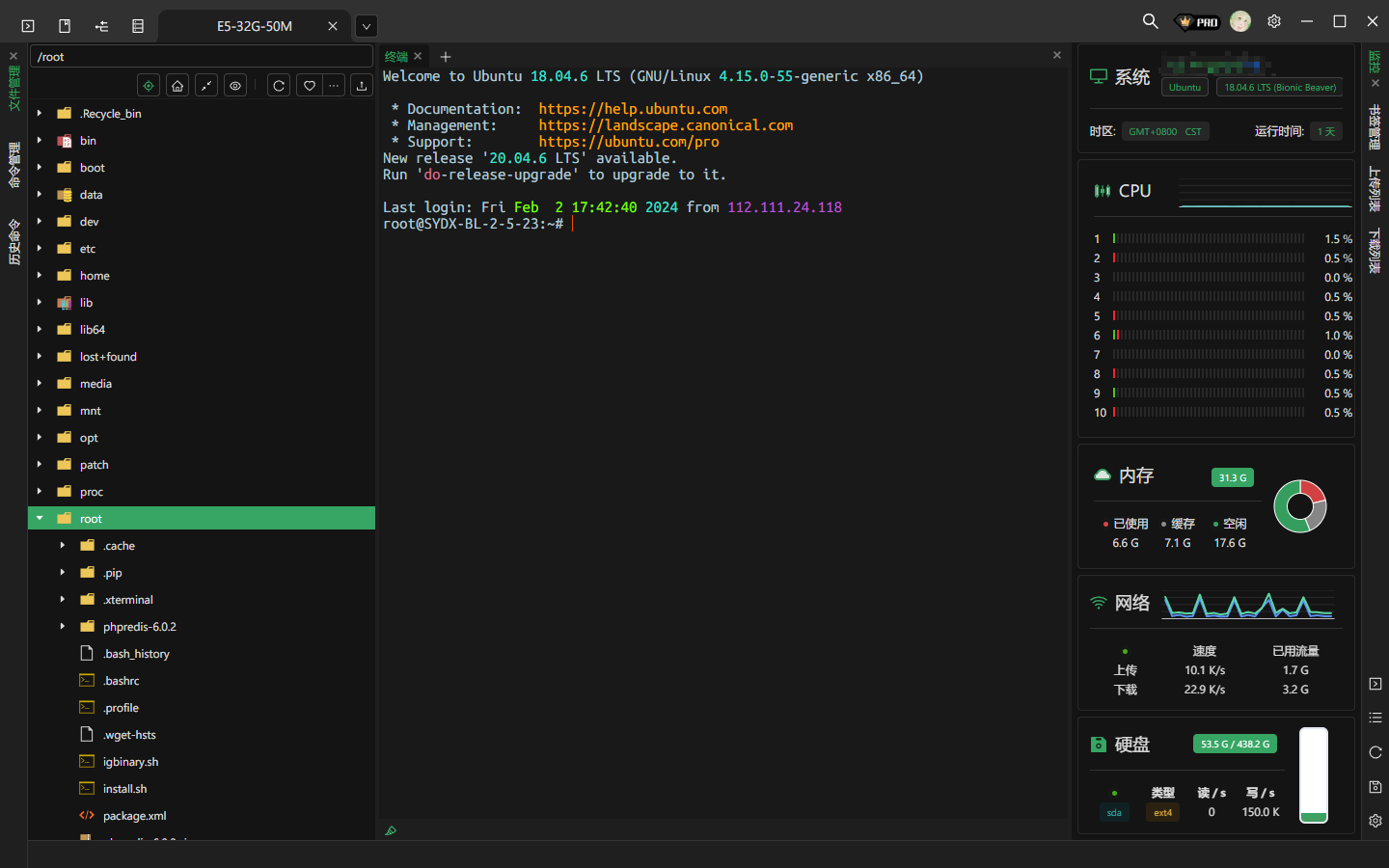Close the terminal pane X at top right
Image resolution: width=1389 pixels, height=868 pixels.
(x=1057, y=55)
